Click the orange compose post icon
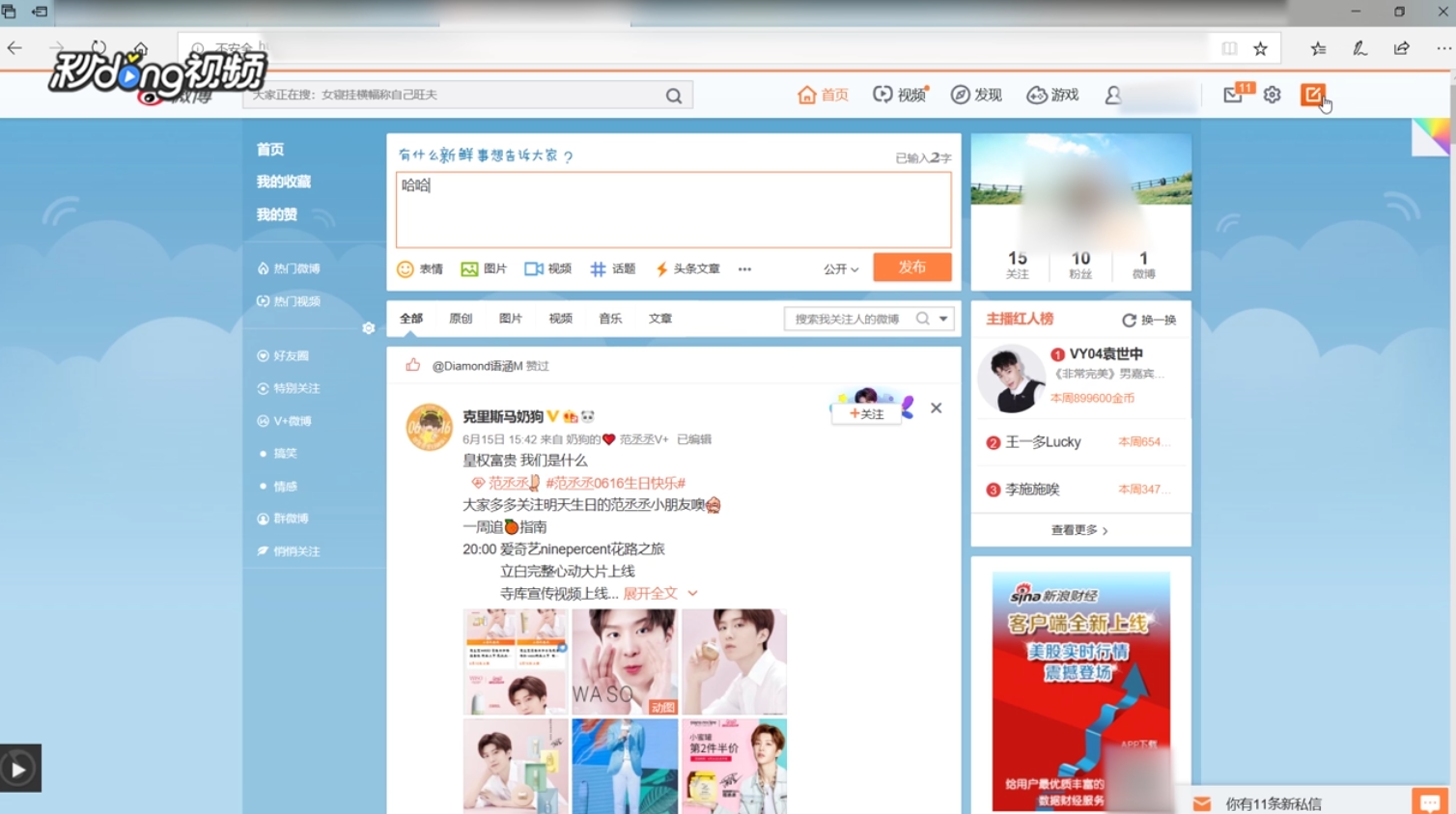 1312,95
